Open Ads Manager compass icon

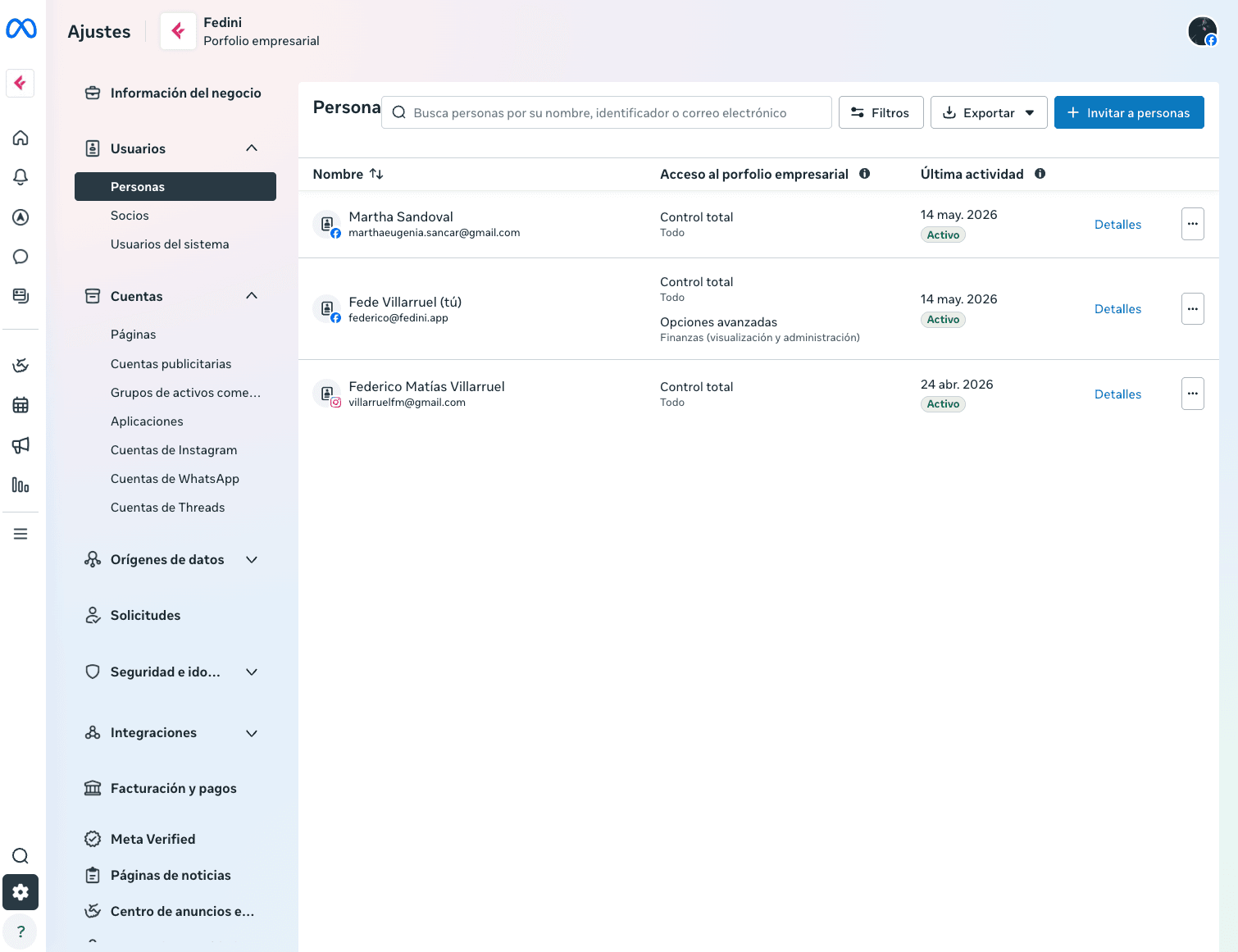coord(20,217)
